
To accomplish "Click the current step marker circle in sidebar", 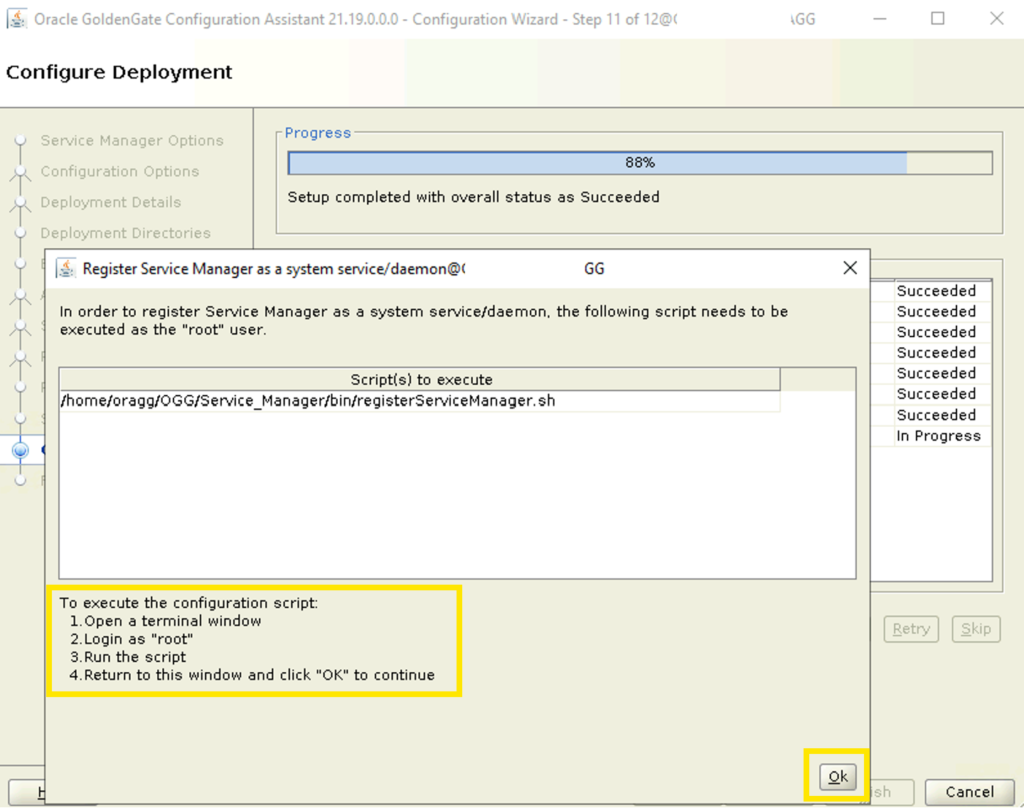I will [x=20, y=450].
